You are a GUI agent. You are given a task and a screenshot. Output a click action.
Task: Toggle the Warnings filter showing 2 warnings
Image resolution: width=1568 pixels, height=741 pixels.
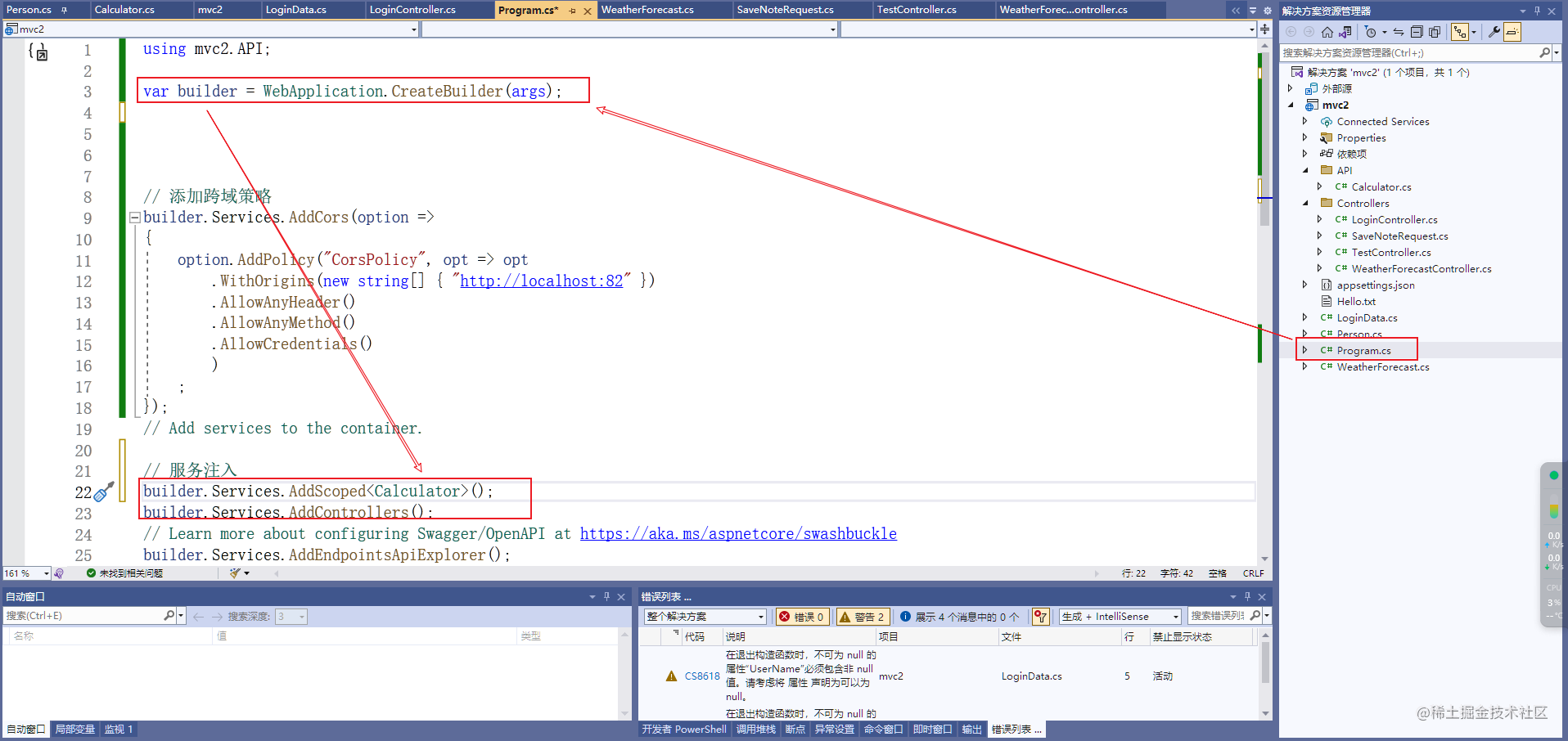862,616
